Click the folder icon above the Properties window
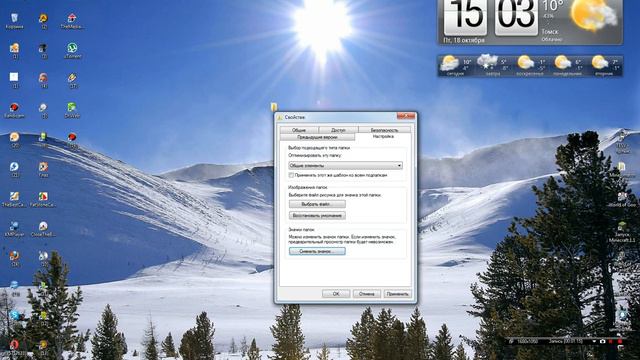Viewport: 640px width, 360px height. coord(274,107)
